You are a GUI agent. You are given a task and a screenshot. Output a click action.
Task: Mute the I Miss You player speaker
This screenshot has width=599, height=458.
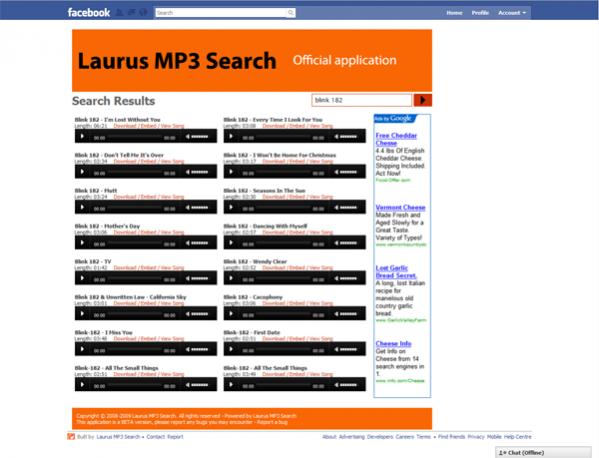coord(188,349)
